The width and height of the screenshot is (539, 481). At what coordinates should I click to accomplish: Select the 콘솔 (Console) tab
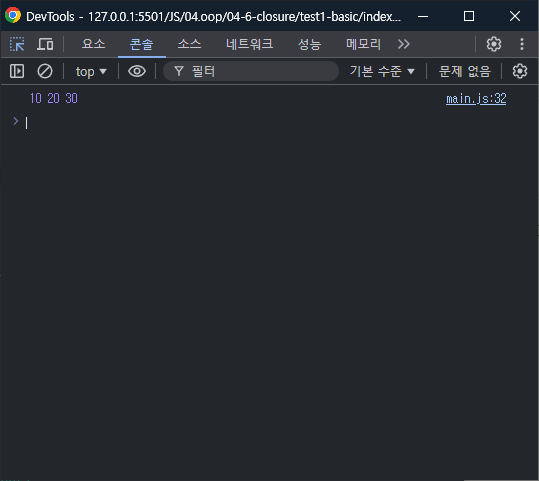(141, 44)
